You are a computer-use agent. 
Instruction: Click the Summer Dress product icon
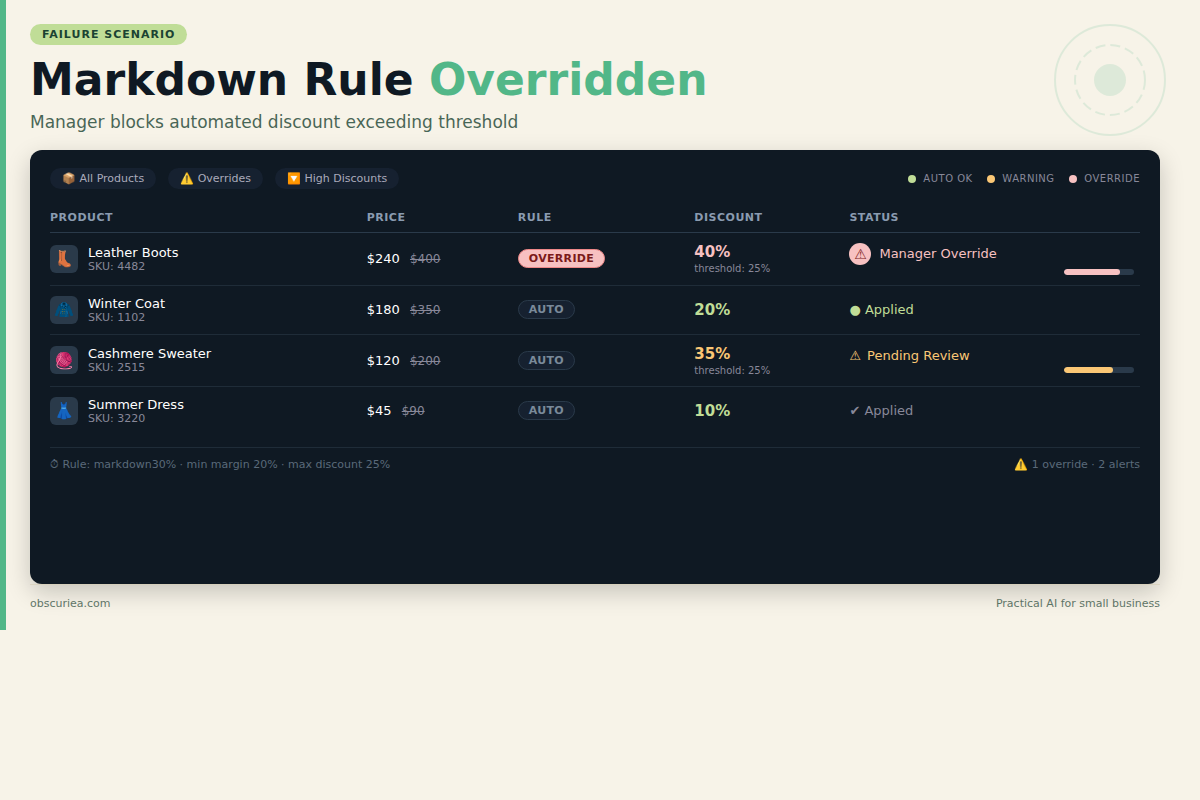click(64, 411)
